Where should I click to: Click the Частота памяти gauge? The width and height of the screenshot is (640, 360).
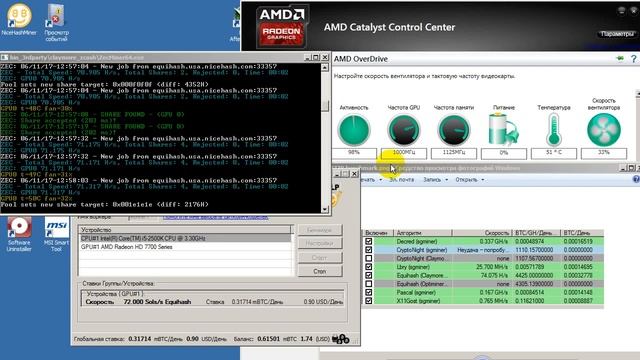453,130
